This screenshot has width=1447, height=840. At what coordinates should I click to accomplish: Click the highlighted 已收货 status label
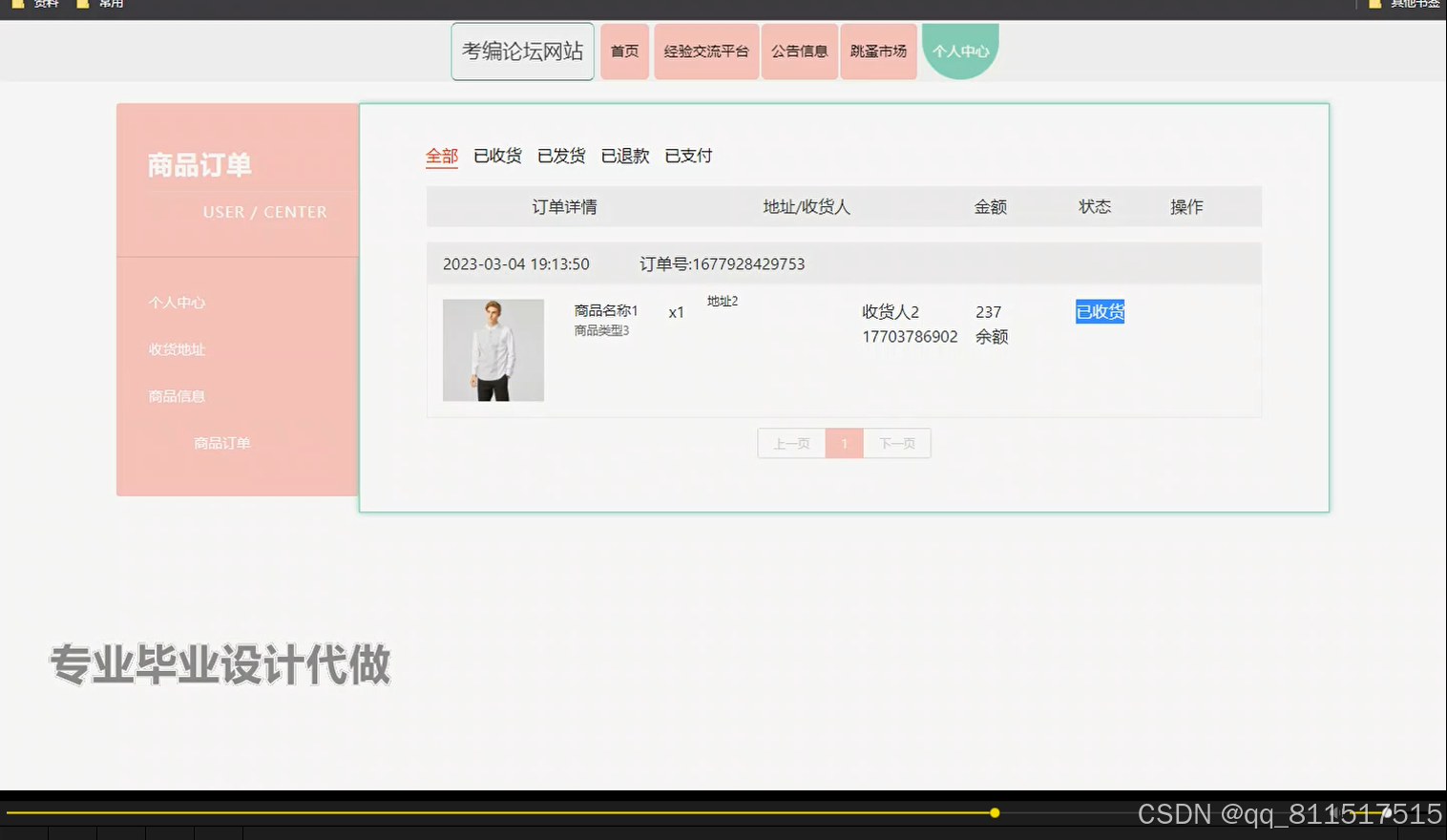(1100, 311)
